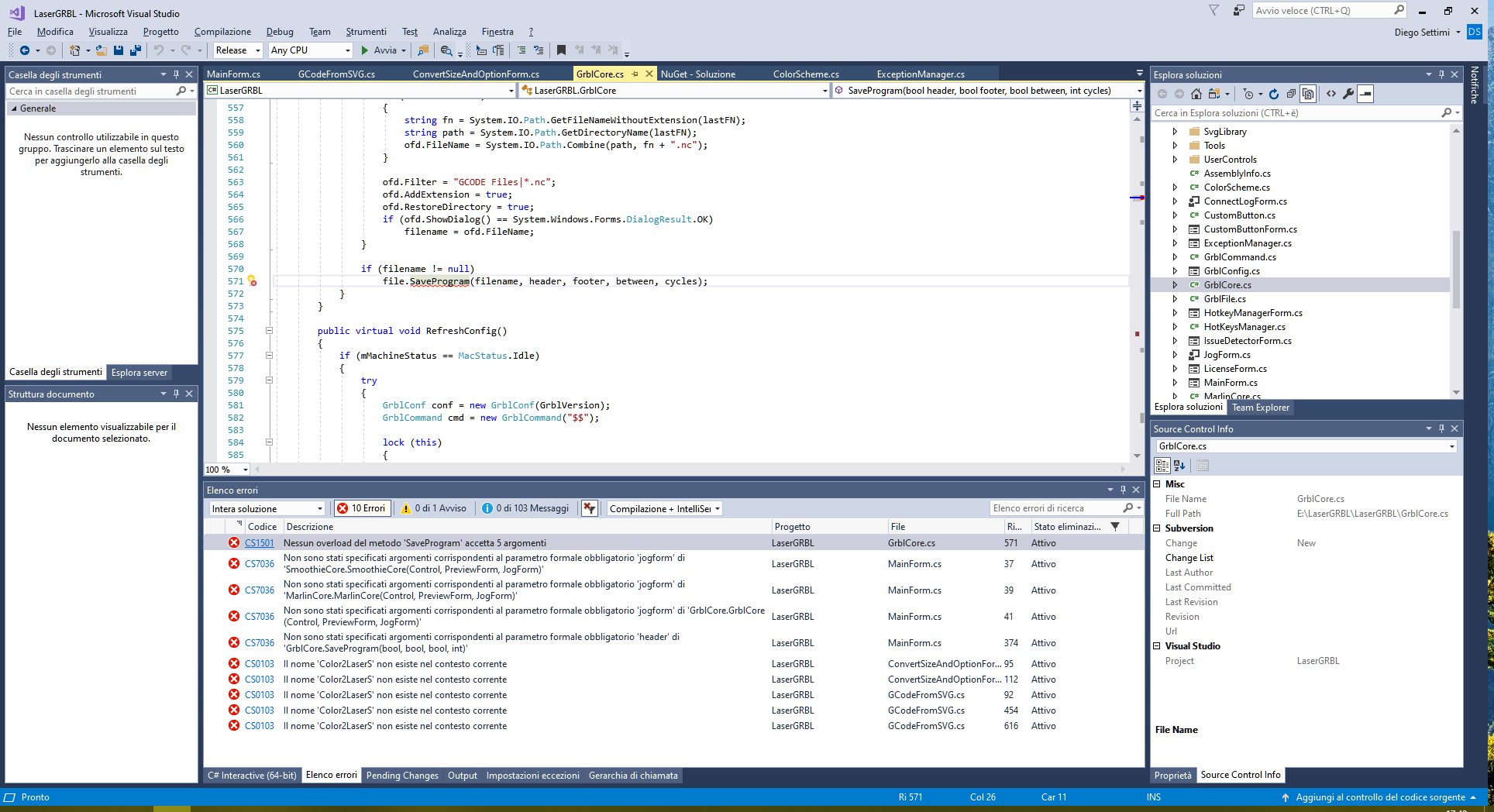Screen dimensions: 1494x812
Task: Open the GrblCore.cs dropdown in Source Control Info
Action: [1306, 446]
